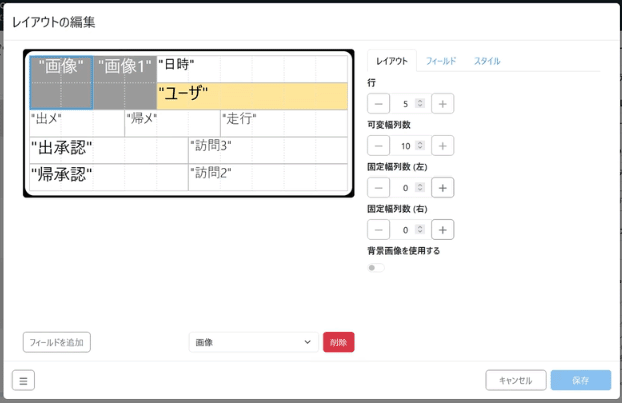This screenshot has width=622, height=403.
Task: Increase 固定幅列数 (右) with the plus button
Action: (x=443, y=229)
